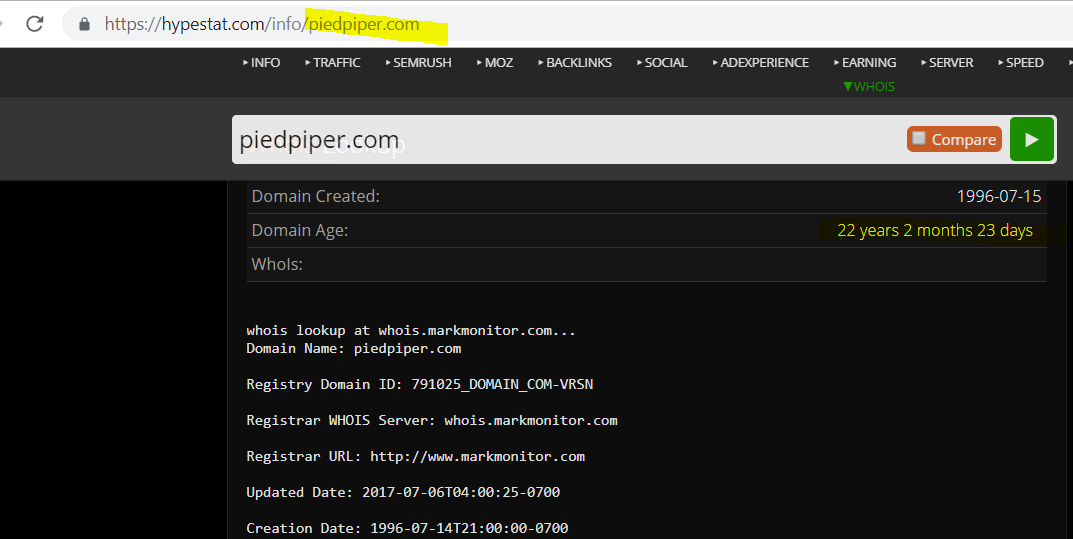Click the padlock site security icon
Viewport: 1073px width, 539px height.
[x=84, y=24]
